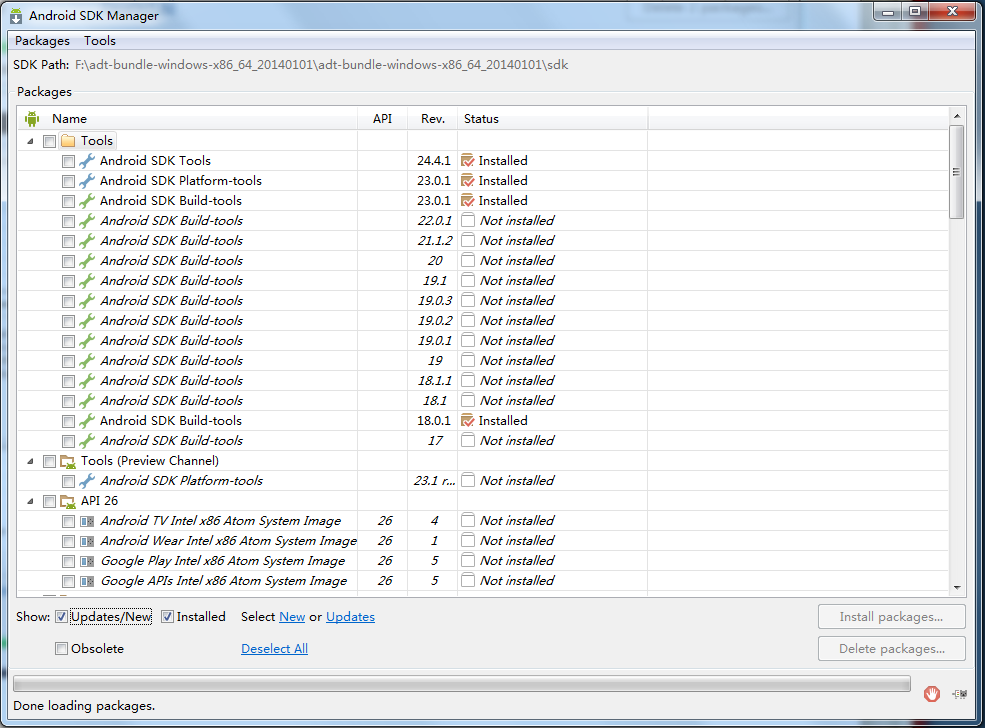985x728 pixels.
Task: Click the Deselect All link
Action: click(x=275, y=649)
